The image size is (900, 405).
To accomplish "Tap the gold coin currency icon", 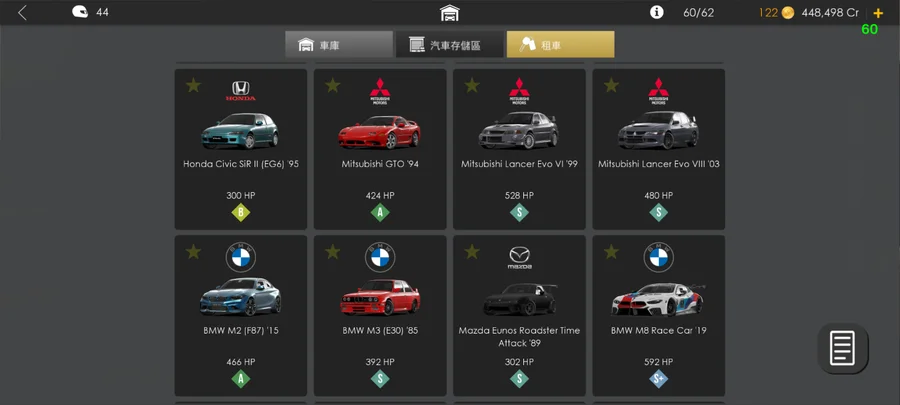I will [788, 13].
